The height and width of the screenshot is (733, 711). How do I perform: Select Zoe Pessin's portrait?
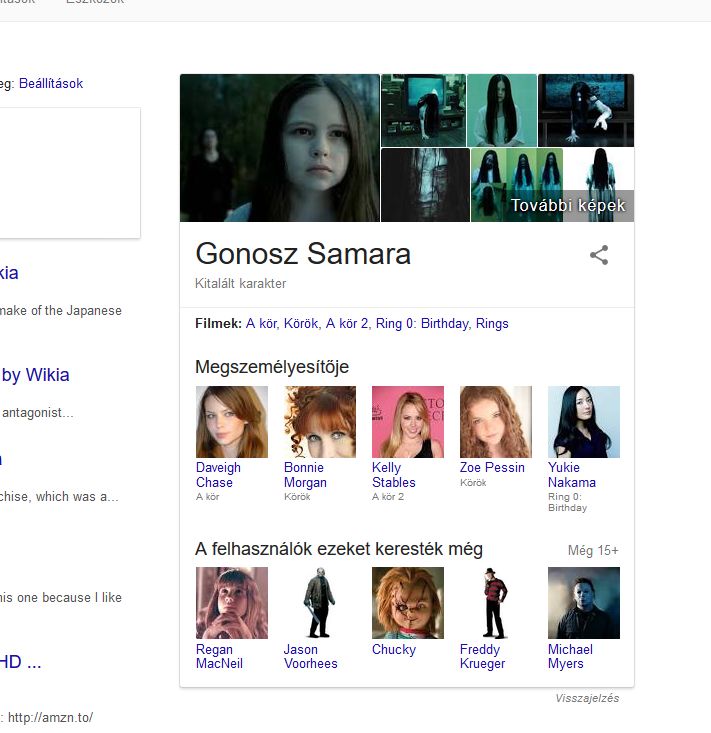pyautogui.click(x=496, y=422)
